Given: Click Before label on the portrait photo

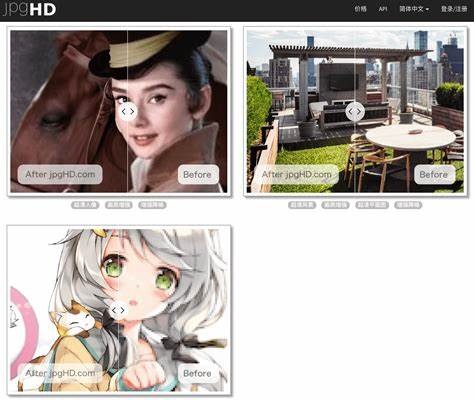Looking at the screenshot, I should pyautogui.click(x=198, y=174).
